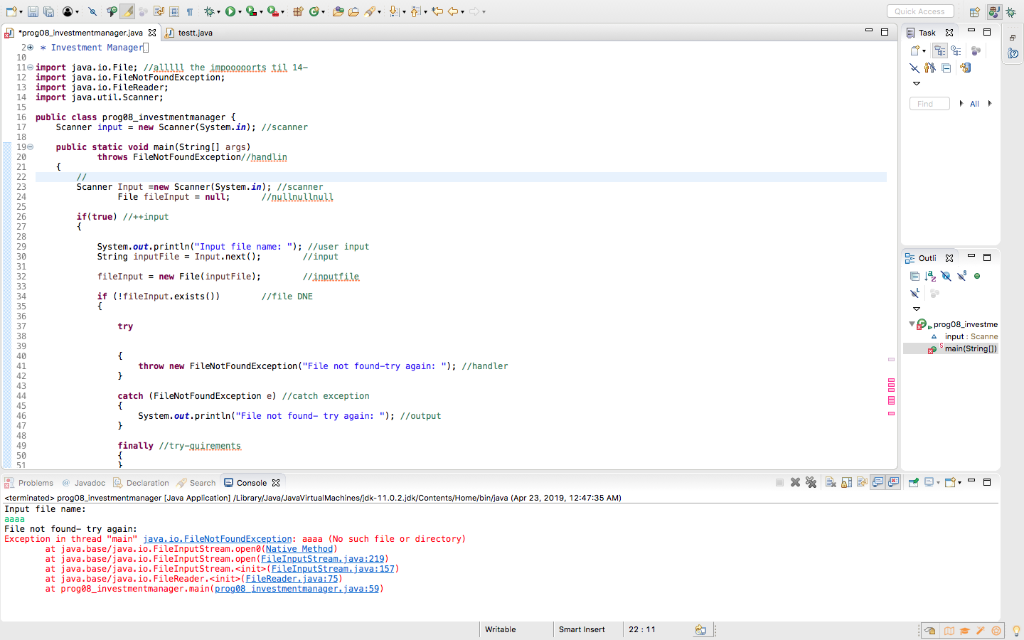Click the light bulb tip icon
Image resolution: width=1024 pixels, height=640 pixels.
pos(1016,630)
